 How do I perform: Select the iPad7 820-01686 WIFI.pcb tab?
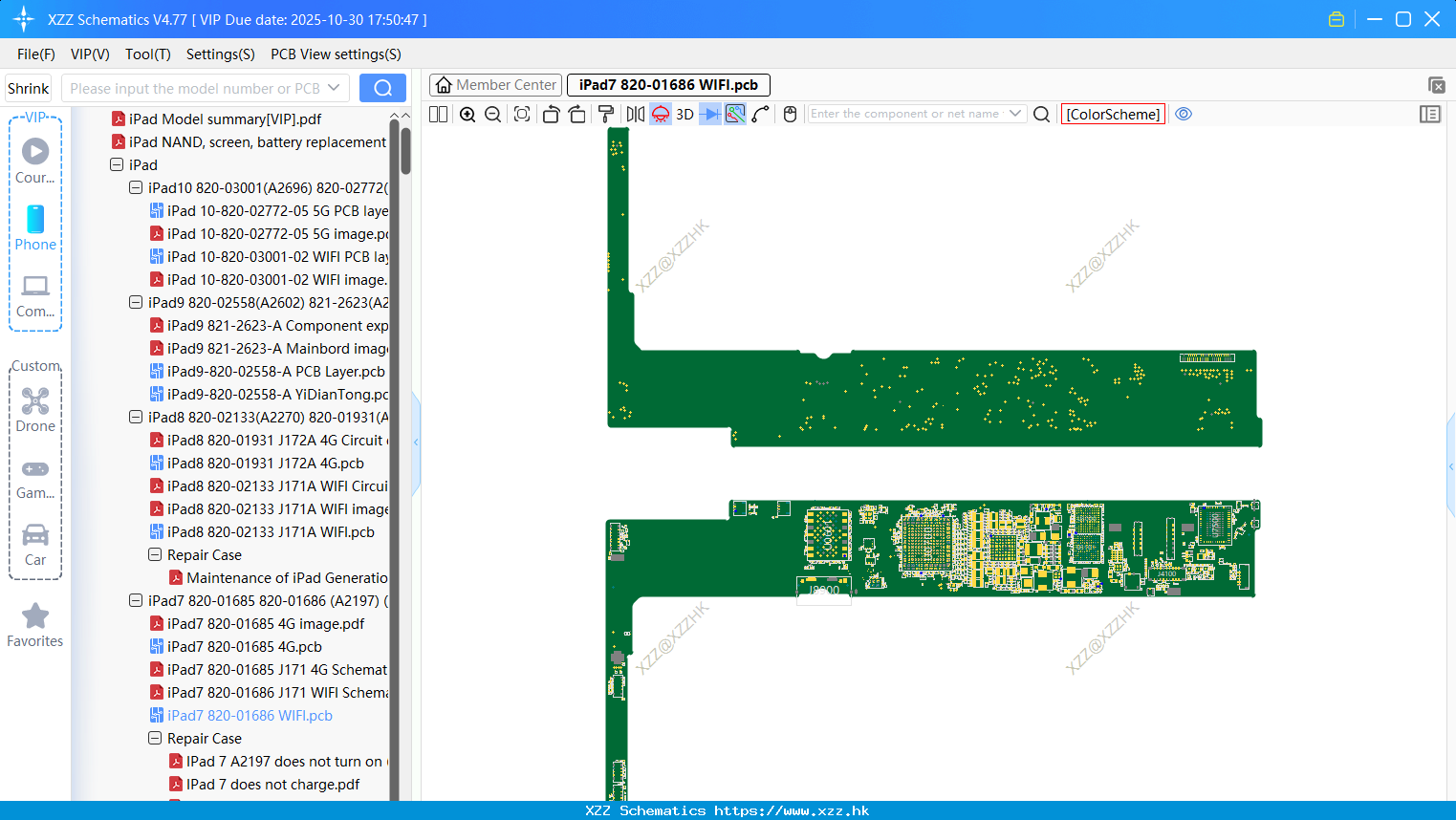point(668,85)
